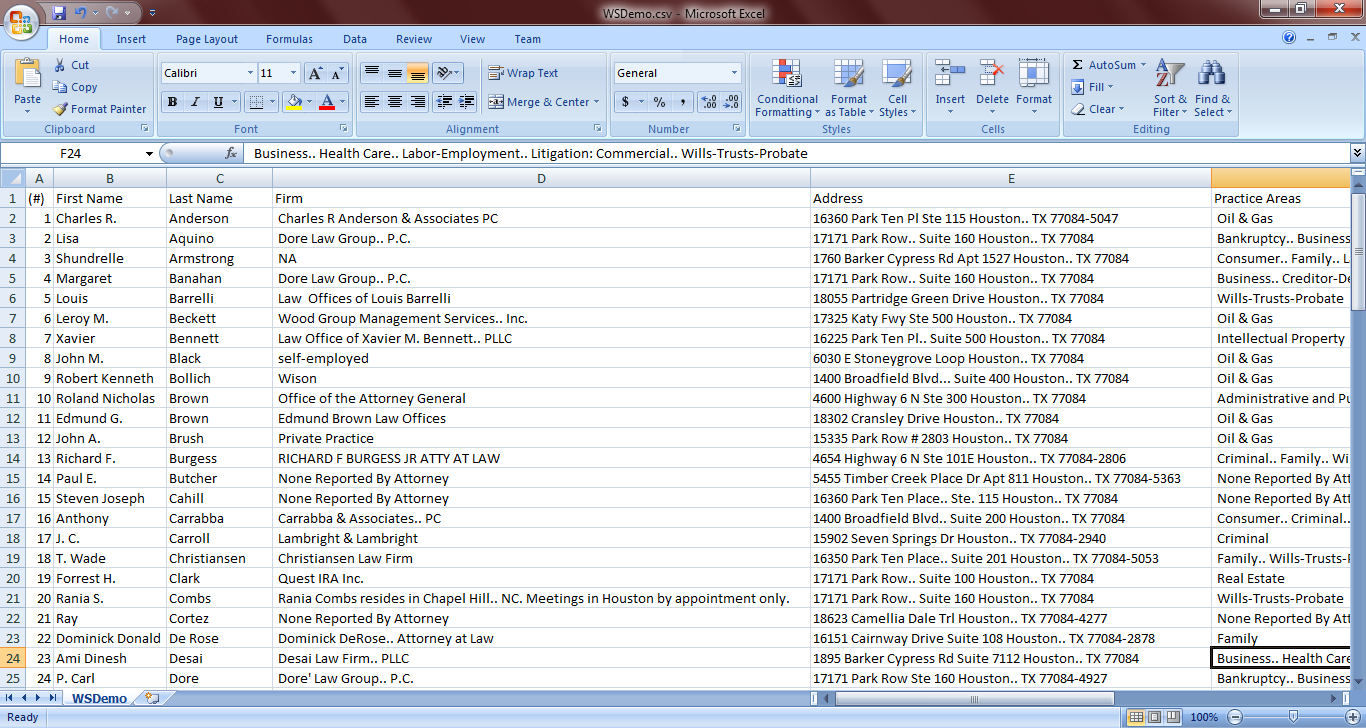Image resolution: width=1366 pixels, height=728 pixels.
Task: Open the Font Color dropdown arrow
Action: [342, 102]
